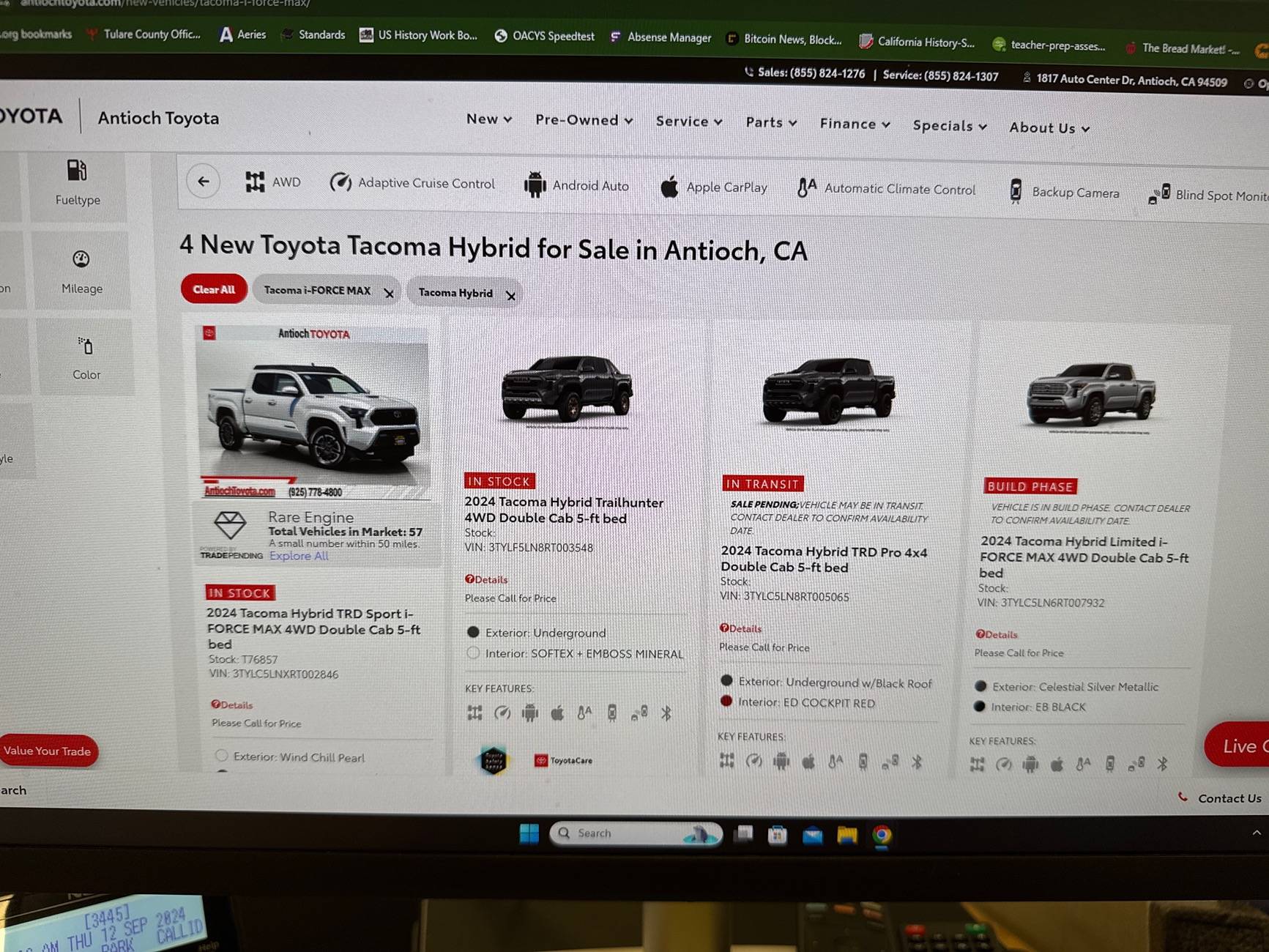Remove the Tacoma Hybrid filter chip

click(511, 296)
